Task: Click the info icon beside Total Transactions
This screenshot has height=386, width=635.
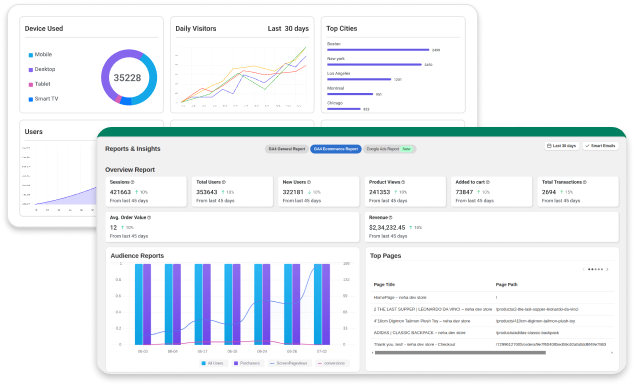Action: click(585, 182)
